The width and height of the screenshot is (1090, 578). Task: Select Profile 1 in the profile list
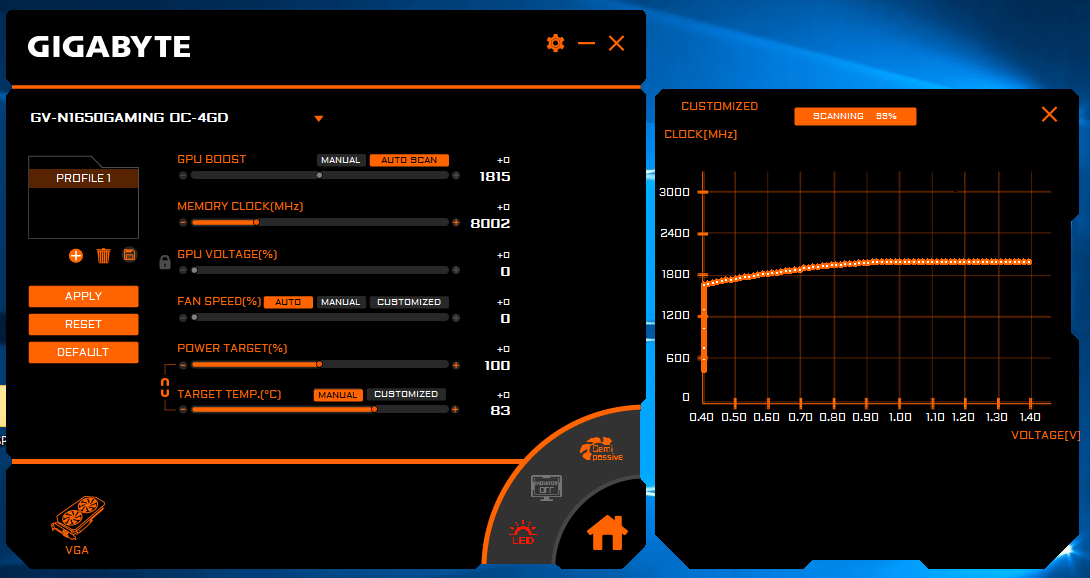[83, 178]
